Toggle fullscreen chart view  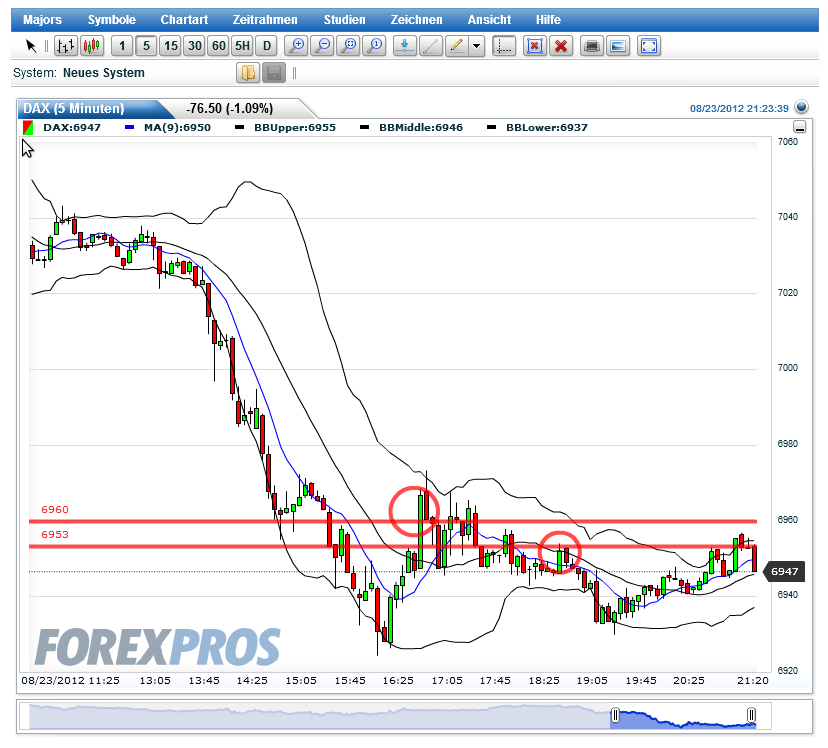[649, 46]
